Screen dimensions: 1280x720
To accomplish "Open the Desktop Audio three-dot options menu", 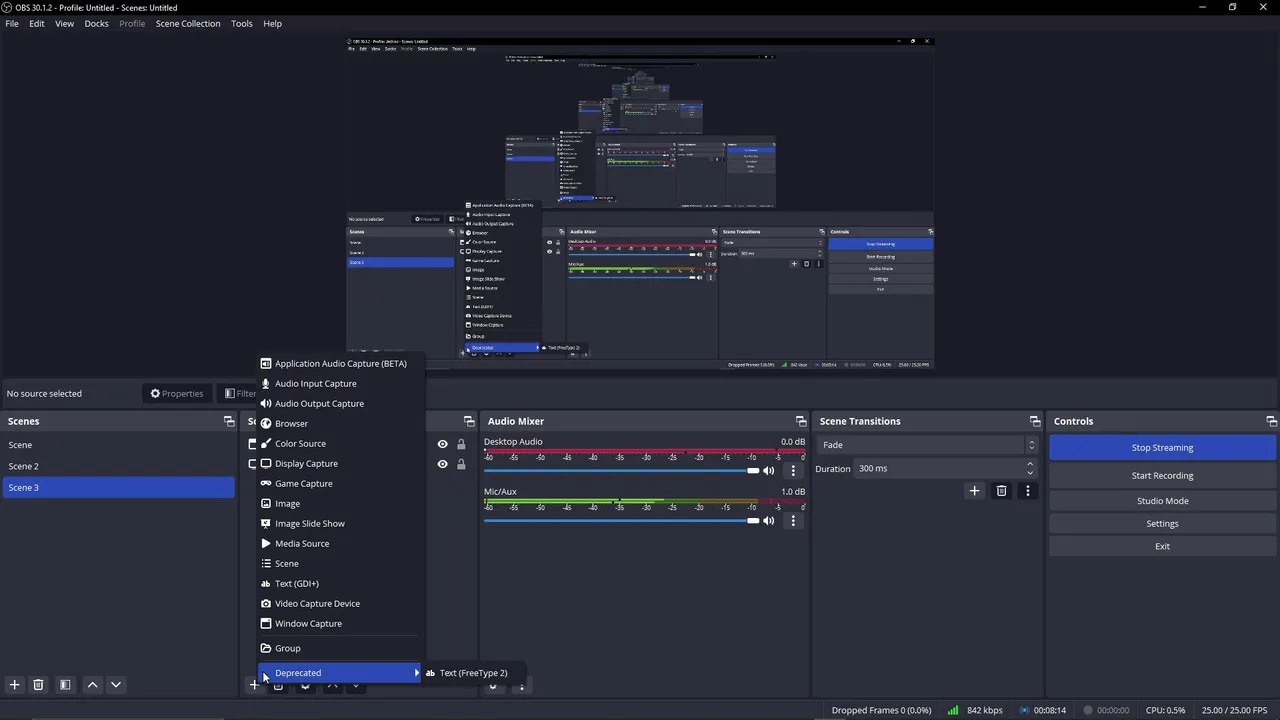I will [x=793, y=470].
